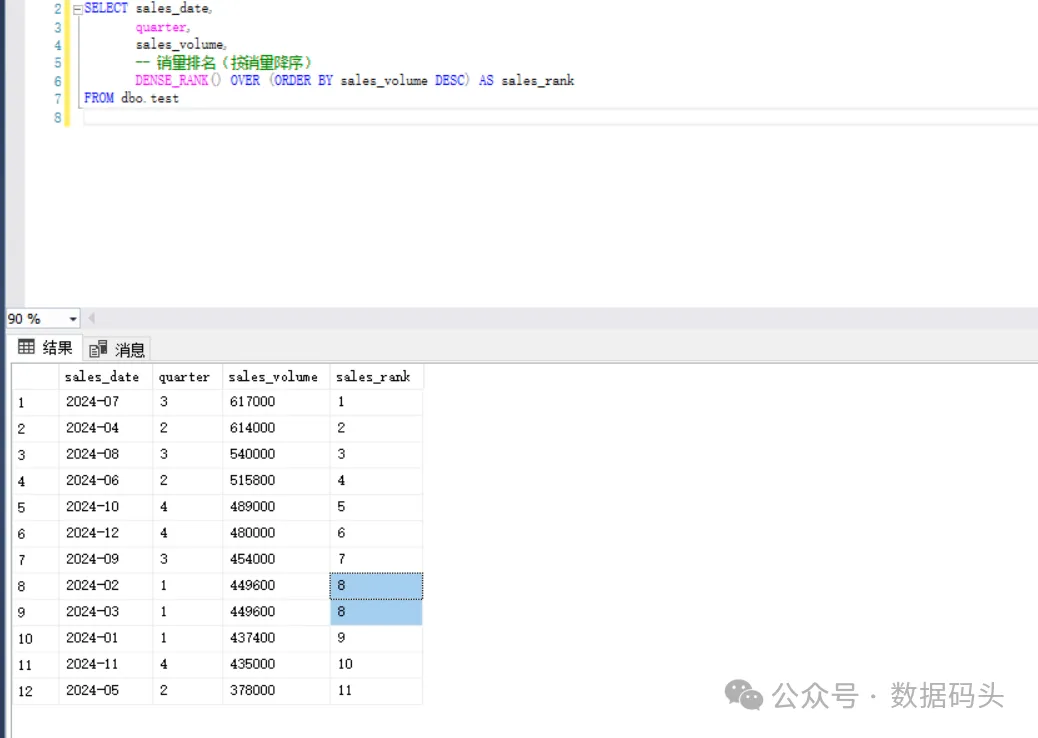This screenshot has width=1038, height=738.
Task: Click the 480000 sales_volume cell
Action: (x=276, y=533)
